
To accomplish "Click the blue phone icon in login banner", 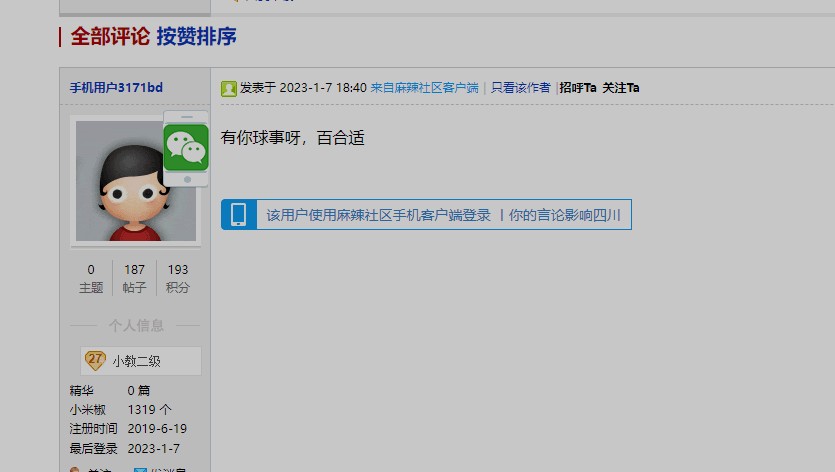I will coord(239,215).
